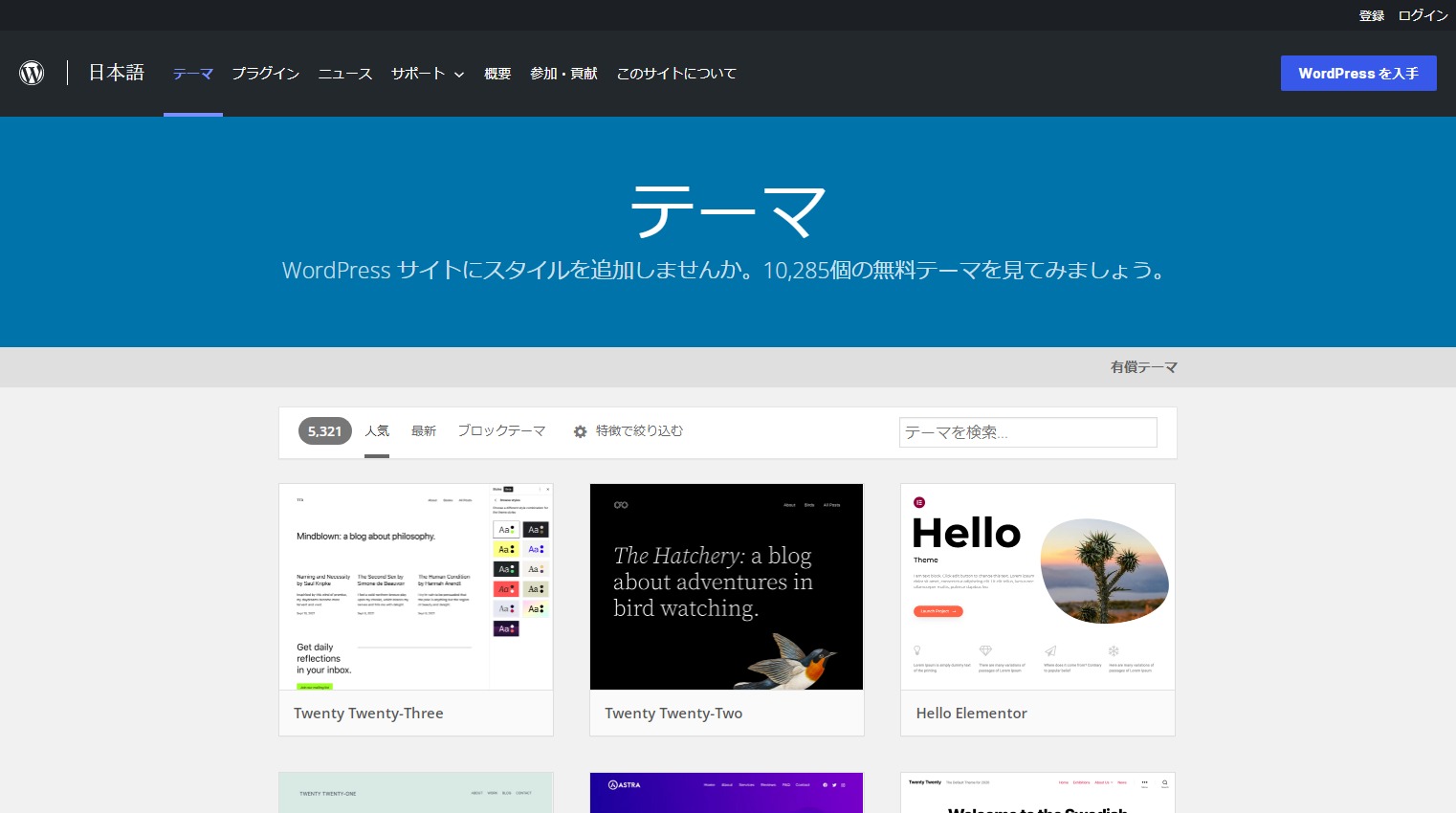Click the red Aa style swatch in Twenty Twenty-Three

click(x=505, y=588)
